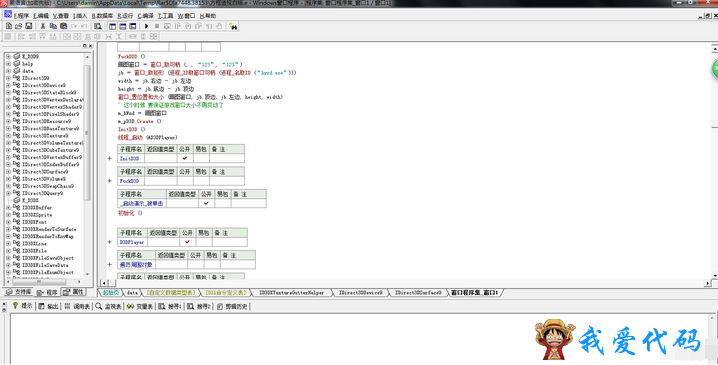Click the Stop square toolbar icon
This screenshot has height=365, width=718.
[x=157, y=26]
